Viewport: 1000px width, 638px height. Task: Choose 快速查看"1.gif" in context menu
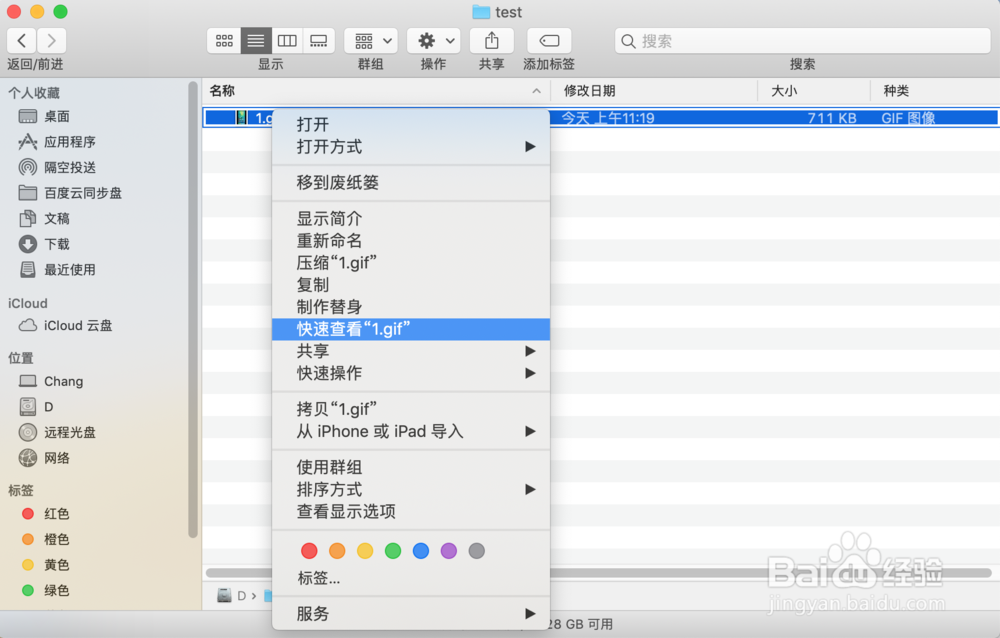point(410,328)
